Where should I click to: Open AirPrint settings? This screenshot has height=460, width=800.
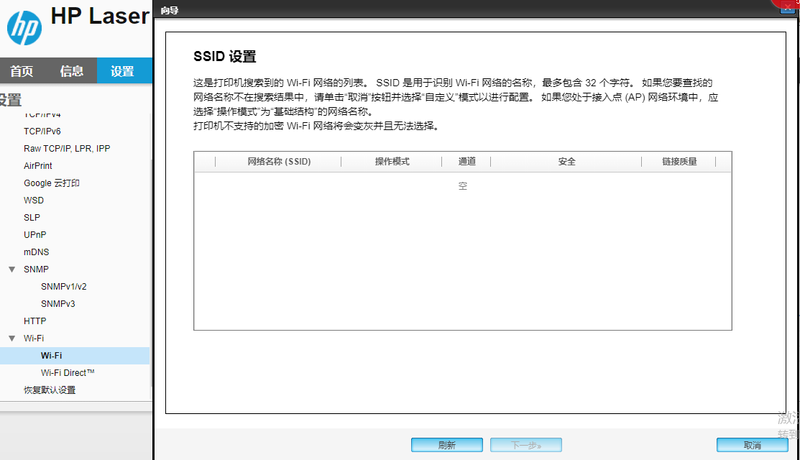pyautogui.click(x=38, y=165)
